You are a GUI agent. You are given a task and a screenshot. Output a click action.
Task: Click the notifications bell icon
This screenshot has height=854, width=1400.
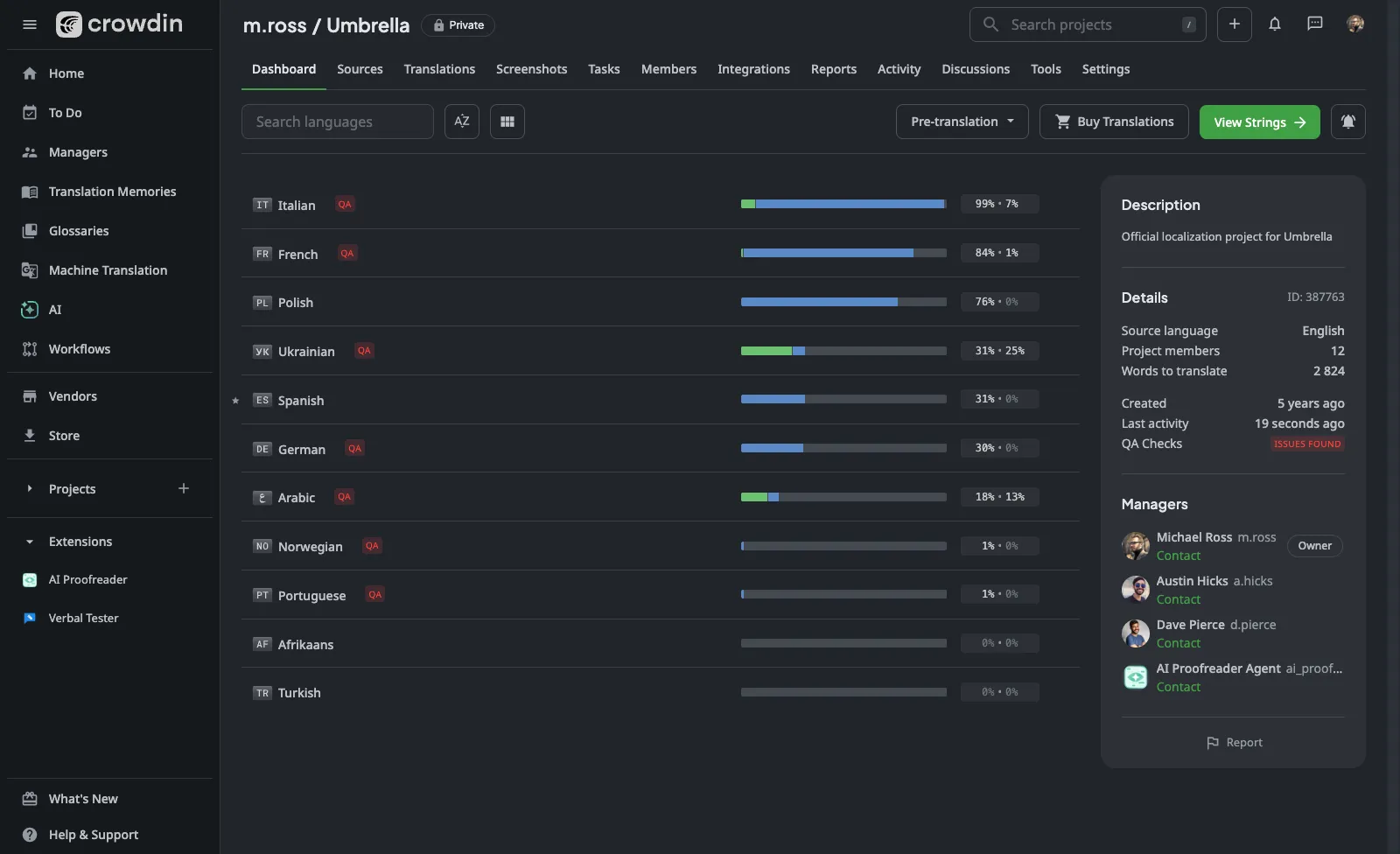tap(1274, 24)
